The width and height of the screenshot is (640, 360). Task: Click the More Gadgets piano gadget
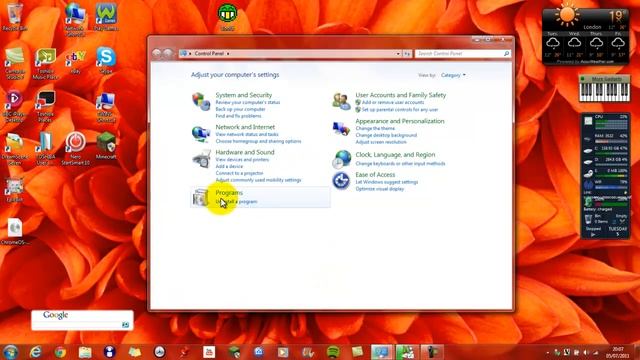(604, 89)
